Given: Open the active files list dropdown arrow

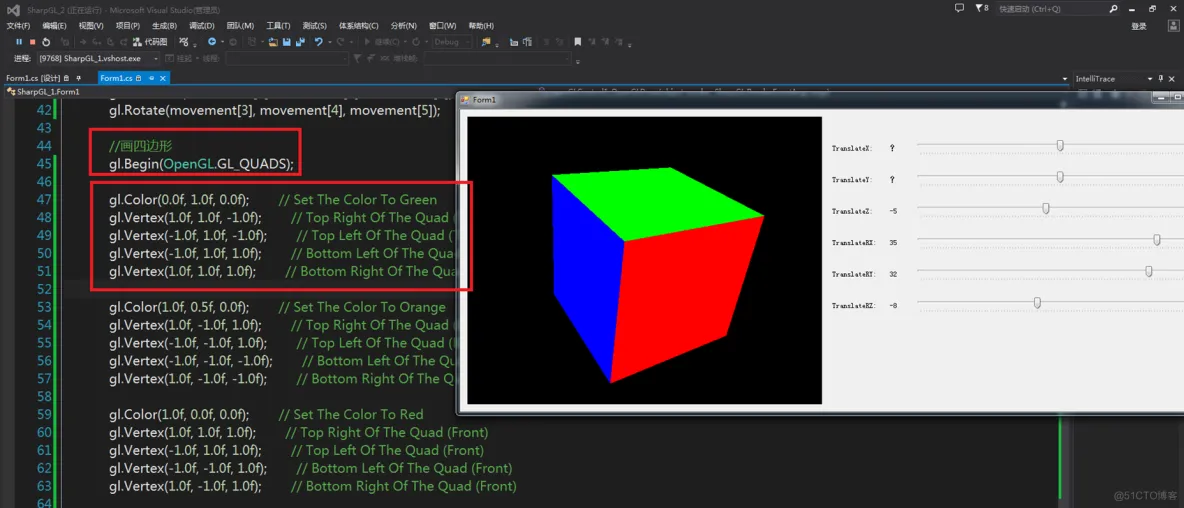Looking at the screenshot, I should tap(1065, 79).
